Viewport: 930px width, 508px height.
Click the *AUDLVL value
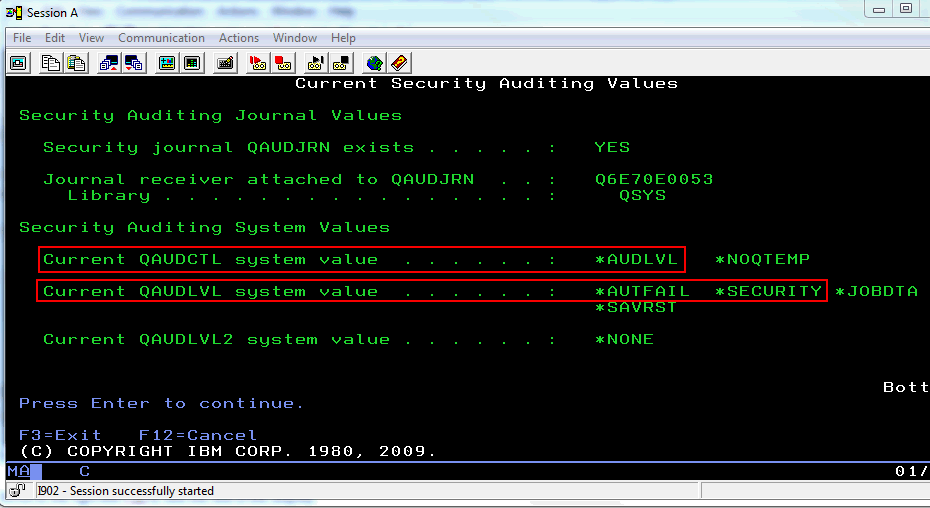(x=636, y=259)
